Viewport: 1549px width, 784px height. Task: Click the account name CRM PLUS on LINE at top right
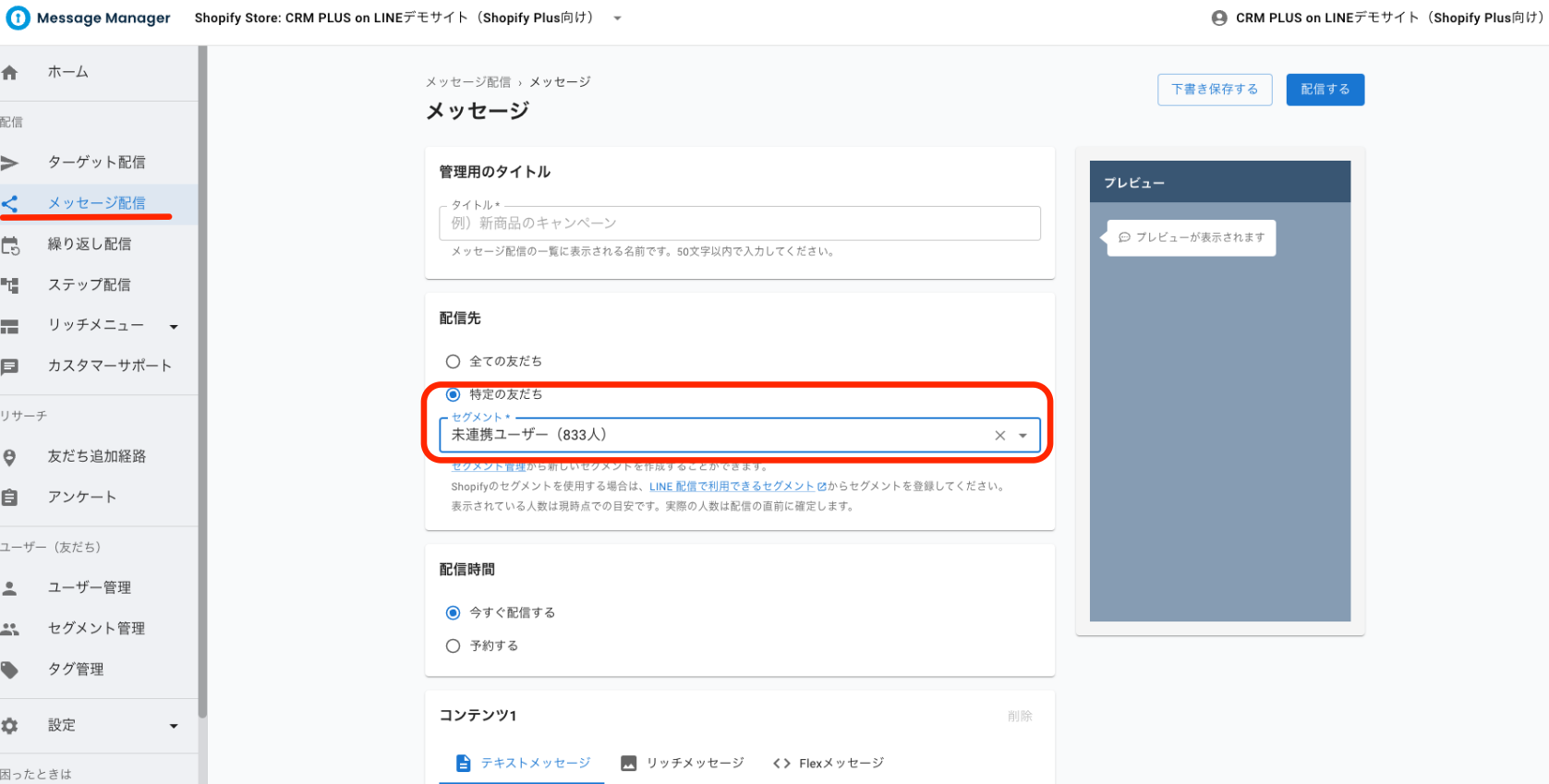click(x=1387, y=18)
